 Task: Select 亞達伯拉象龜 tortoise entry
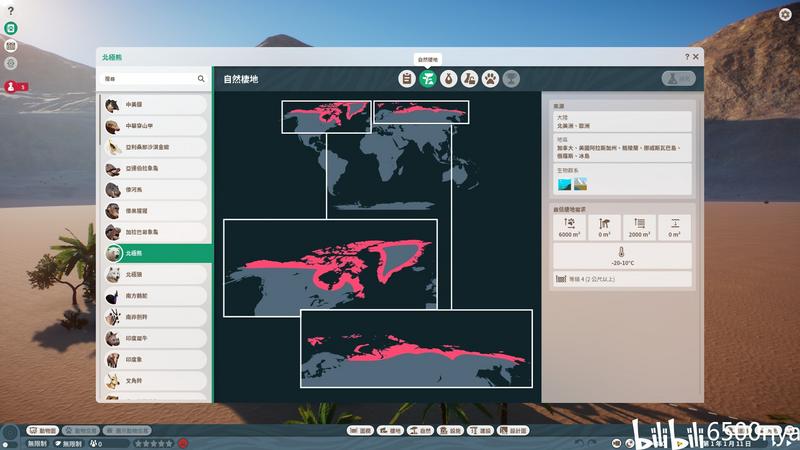pos(155,168)
